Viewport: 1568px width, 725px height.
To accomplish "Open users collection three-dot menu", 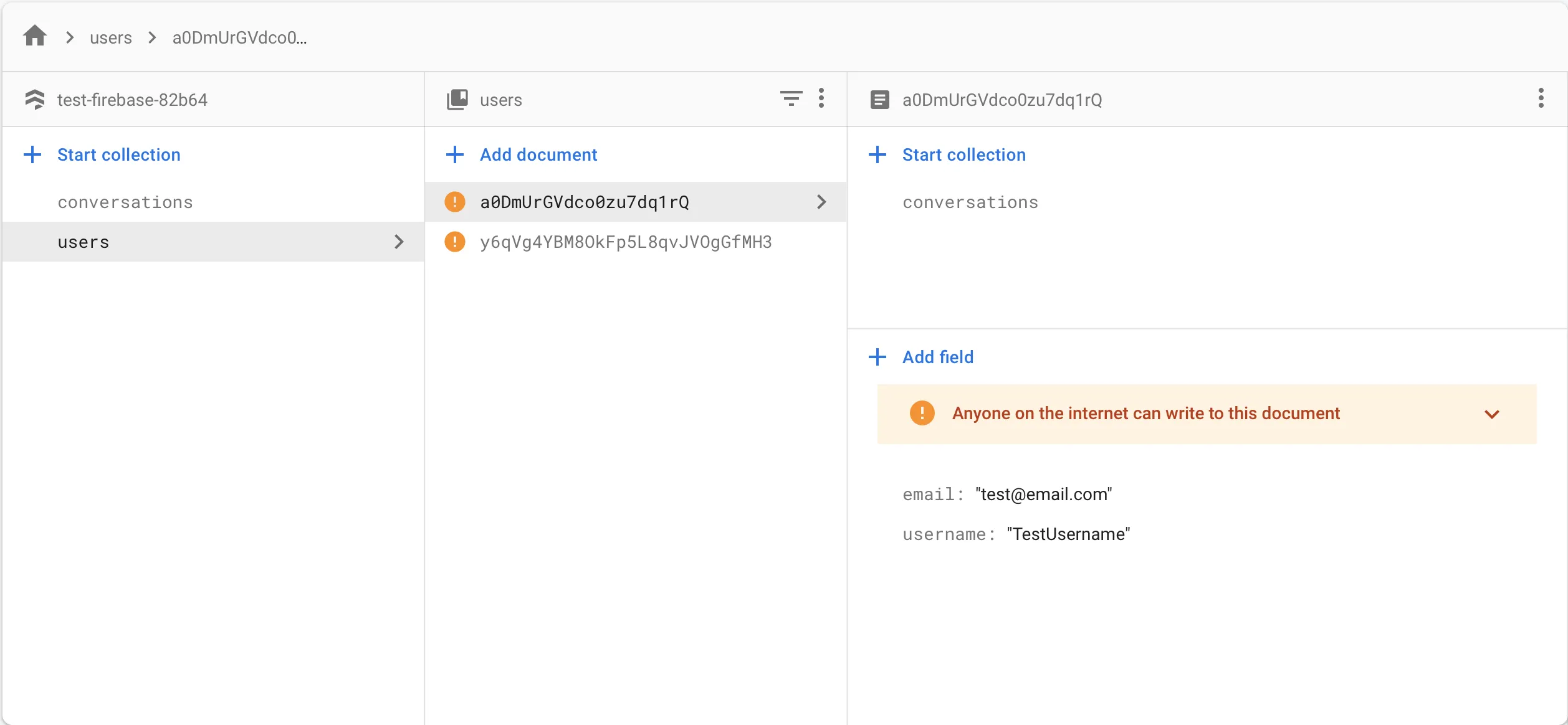I will (x=821, y=98).
